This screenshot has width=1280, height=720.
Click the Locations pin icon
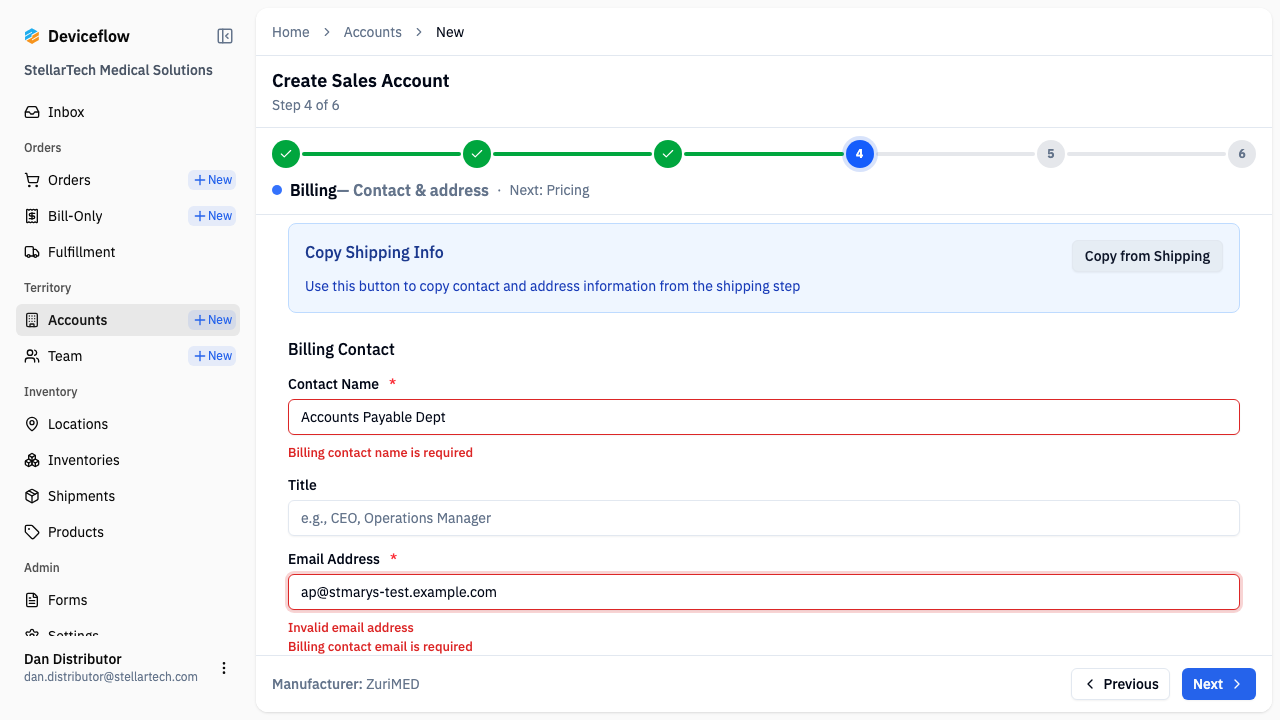[x=32, y=424]
